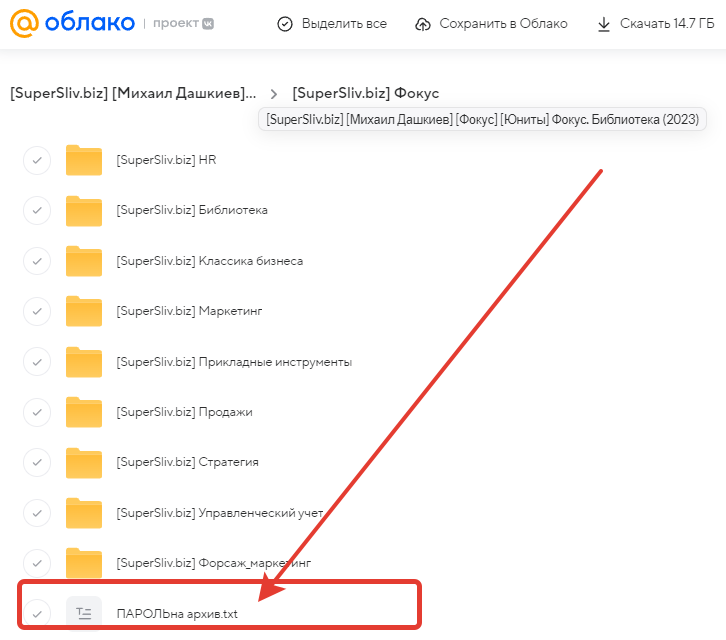Check the Прикладные инструменты row
This screenshot has width=726, height=640.
coord(37,362)
